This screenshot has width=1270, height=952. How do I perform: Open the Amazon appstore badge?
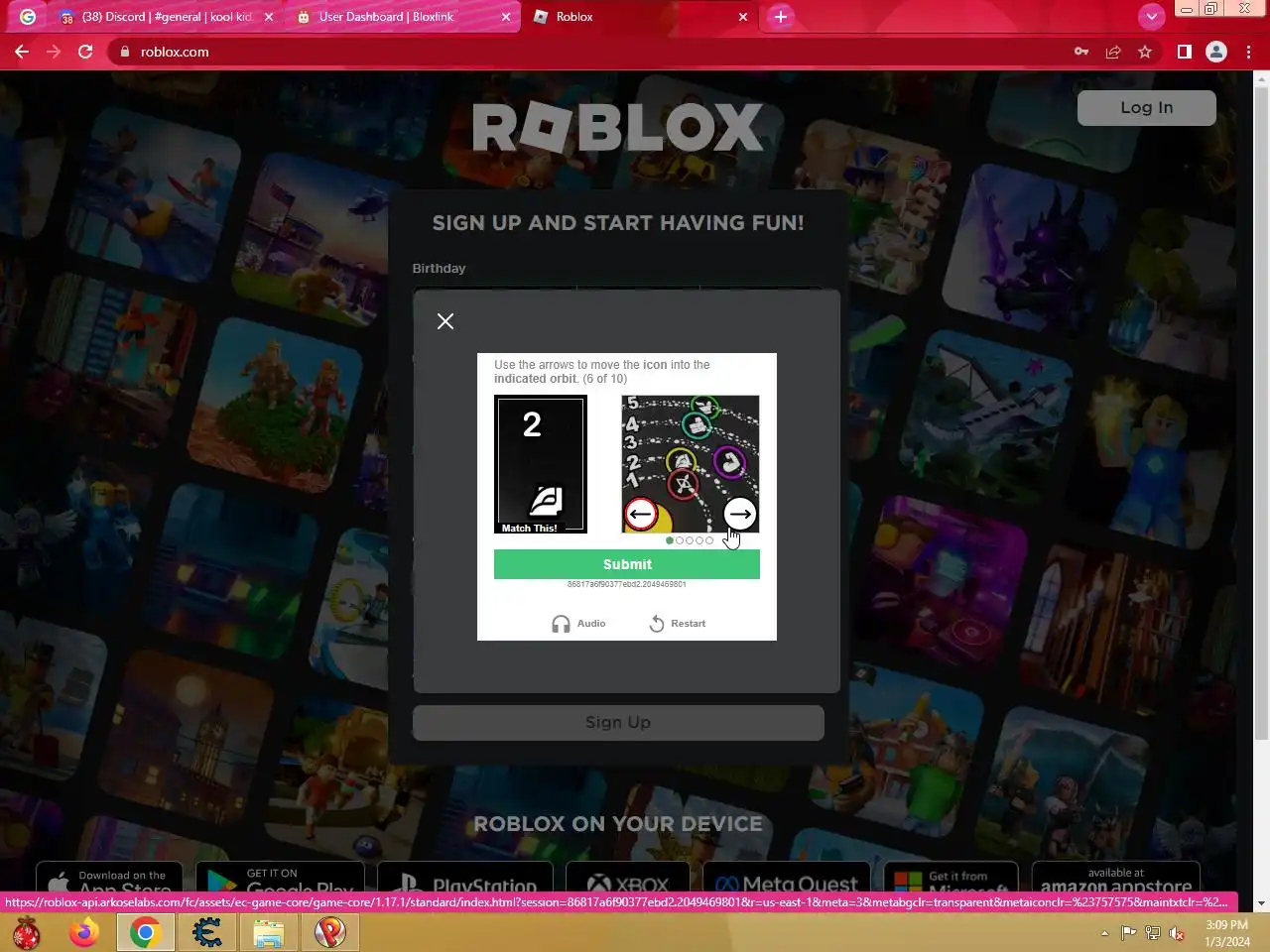pos(1116,878)
